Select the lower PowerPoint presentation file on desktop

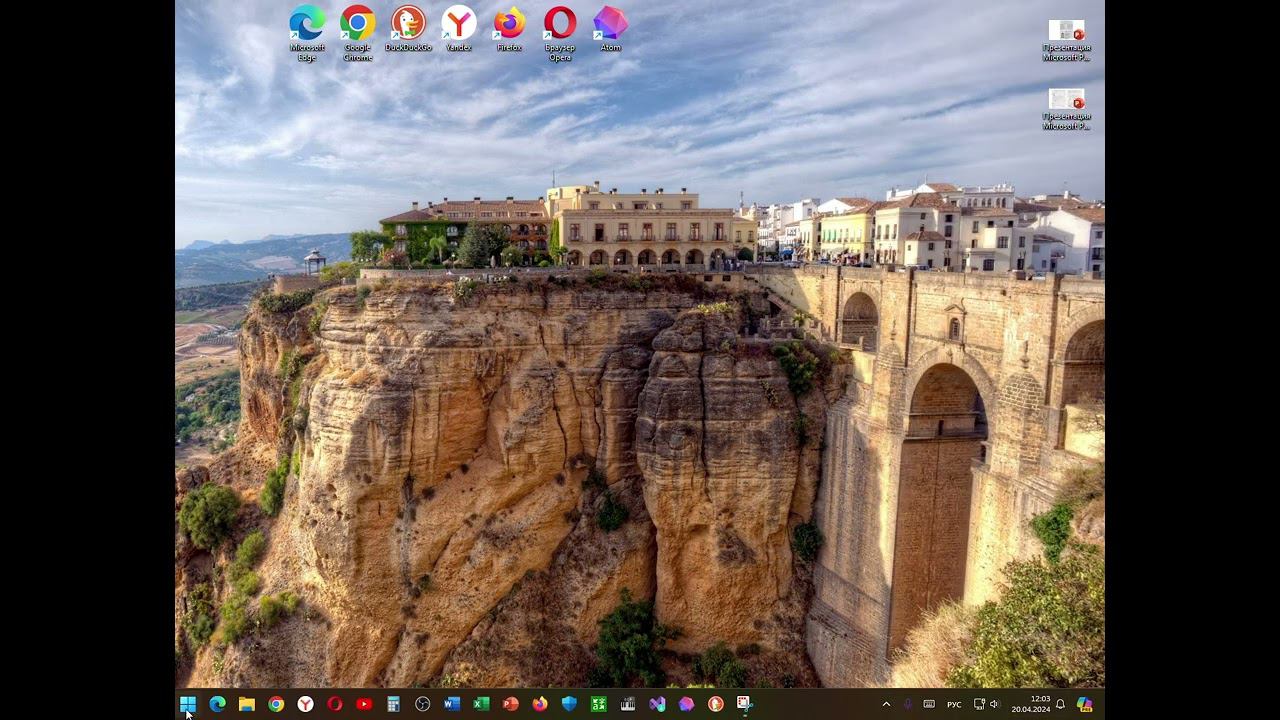coord(1066,110)
